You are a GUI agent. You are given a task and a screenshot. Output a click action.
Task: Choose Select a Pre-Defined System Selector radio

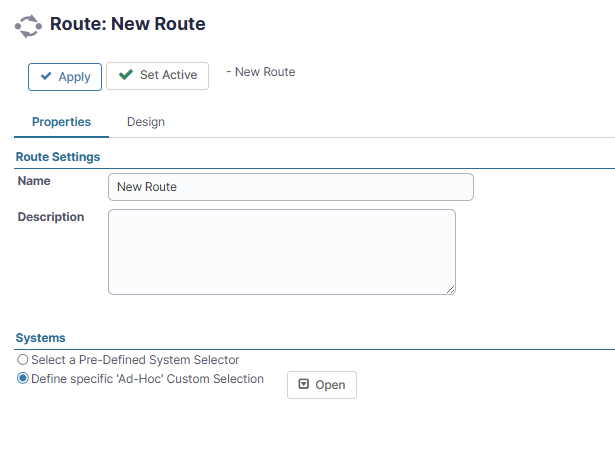(x=23, y=360)
